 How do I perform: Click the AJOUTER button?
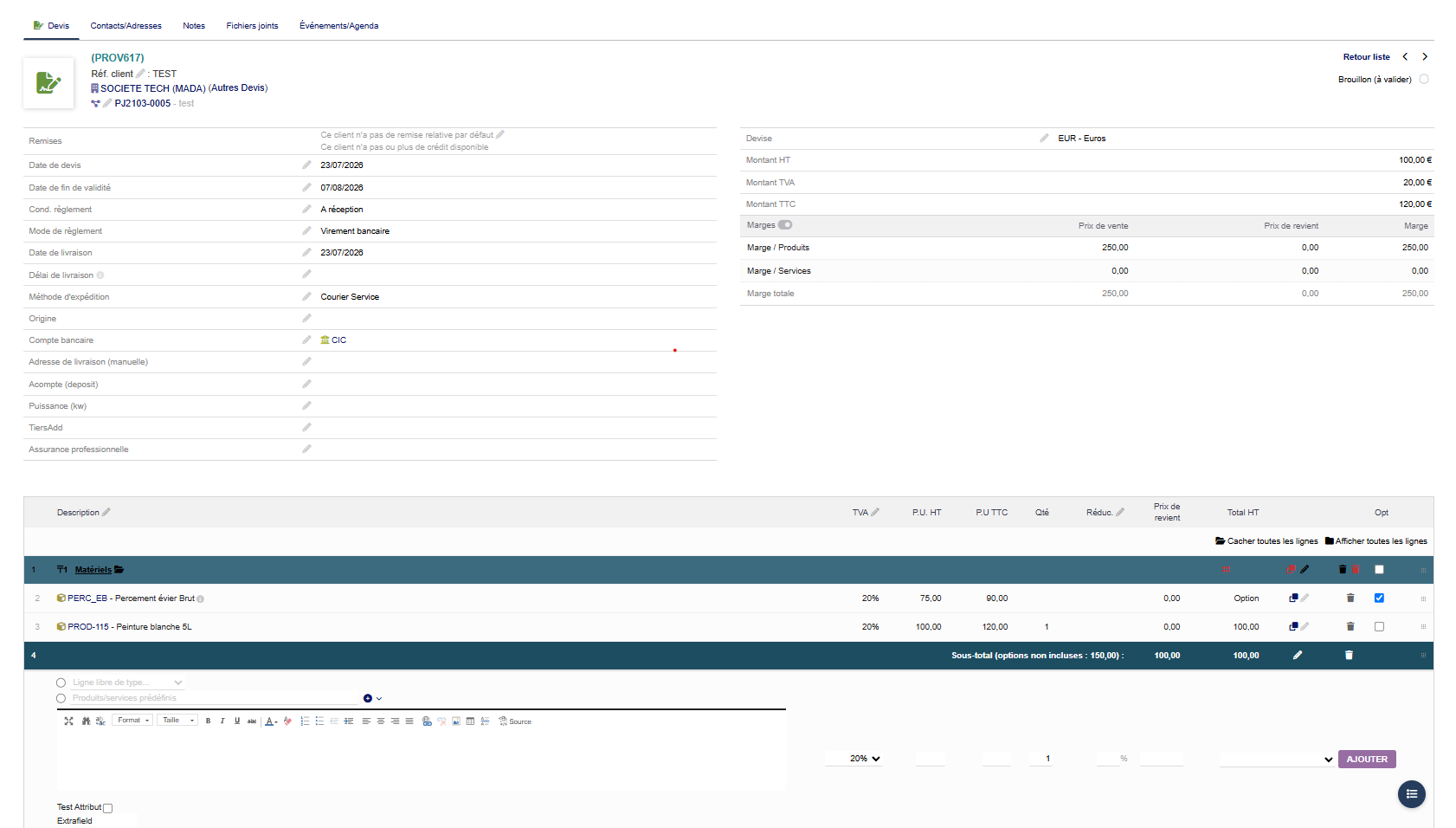click(1367, 759)
